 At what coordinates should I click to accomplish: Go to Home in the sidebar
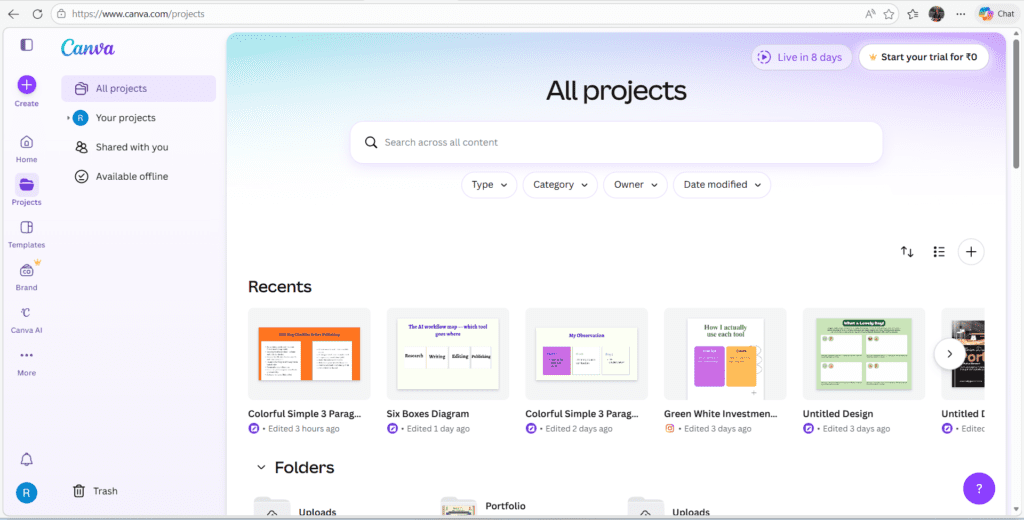[27, 150]
